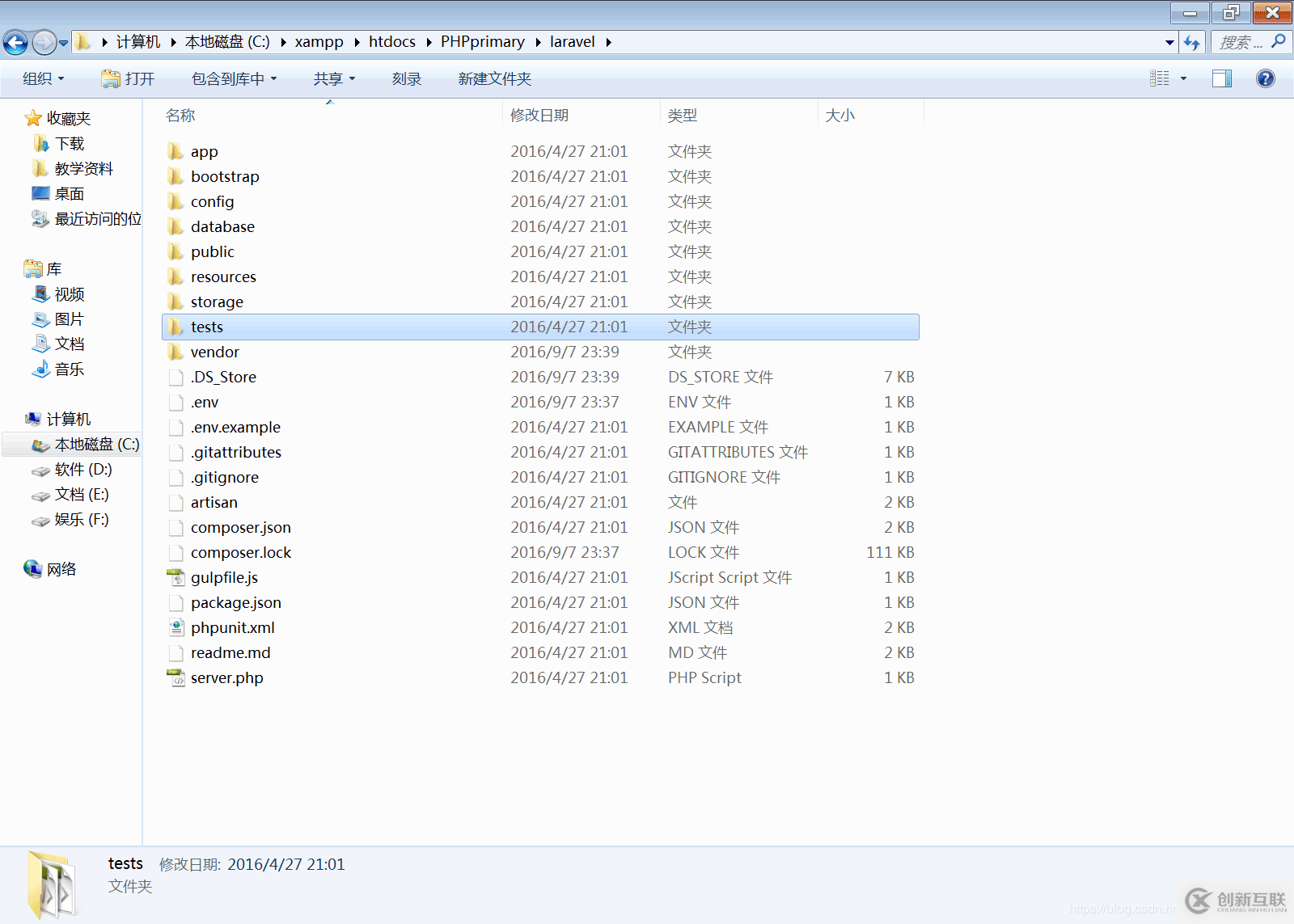Open the 音乐 library

[70, 369]
